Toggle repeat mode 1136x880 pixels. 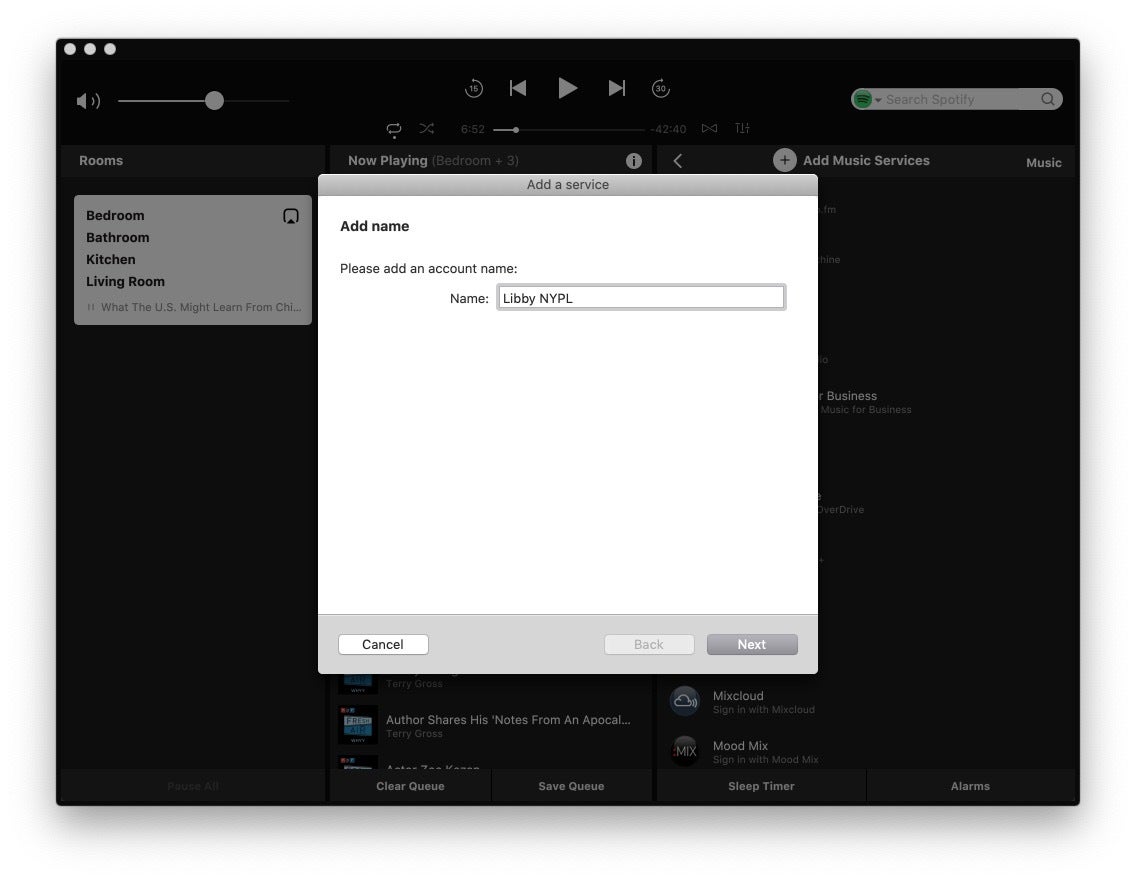(393, 129)
